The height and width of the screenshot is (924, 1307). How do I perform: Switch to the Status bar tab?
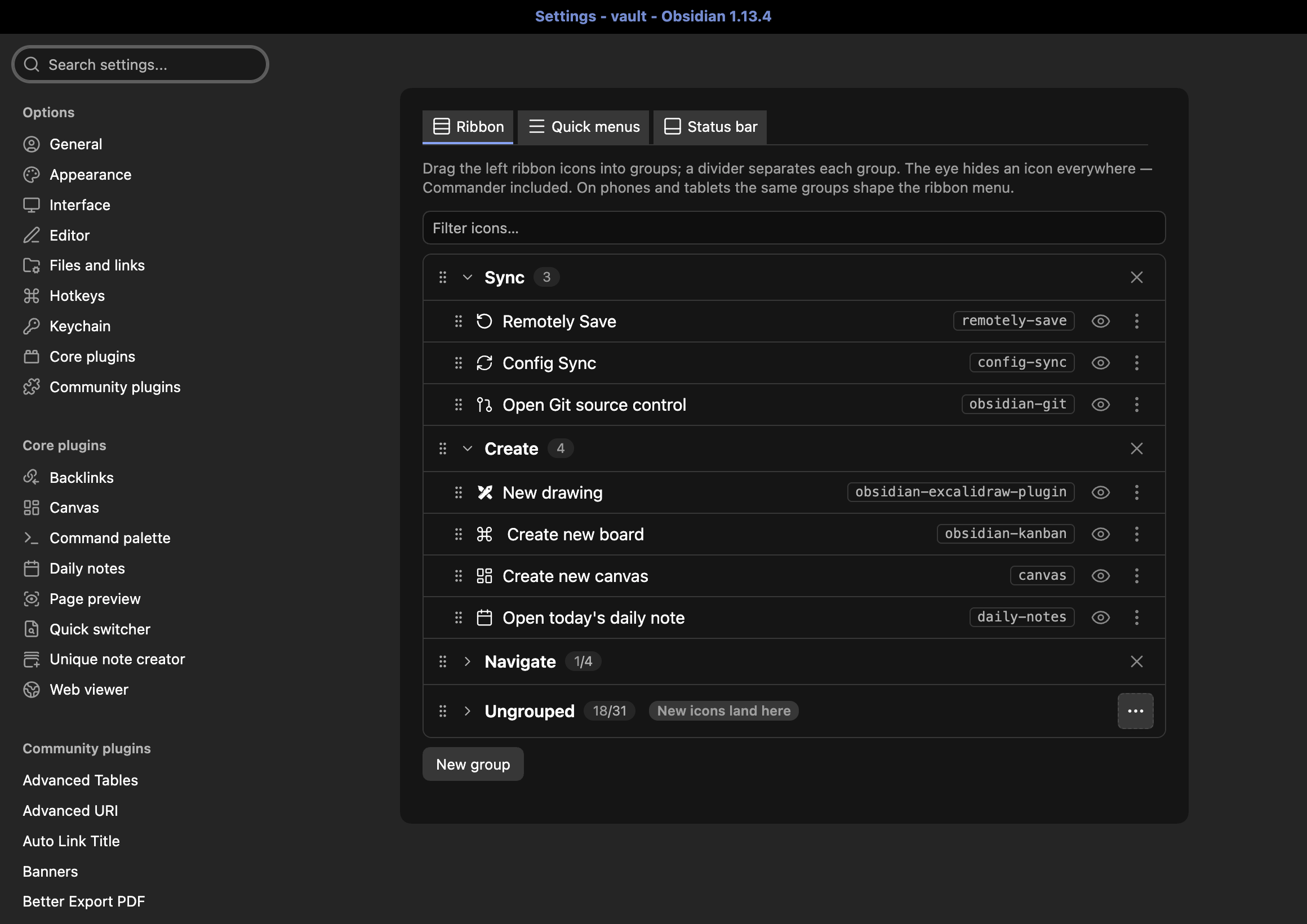[x=710, y=127]
